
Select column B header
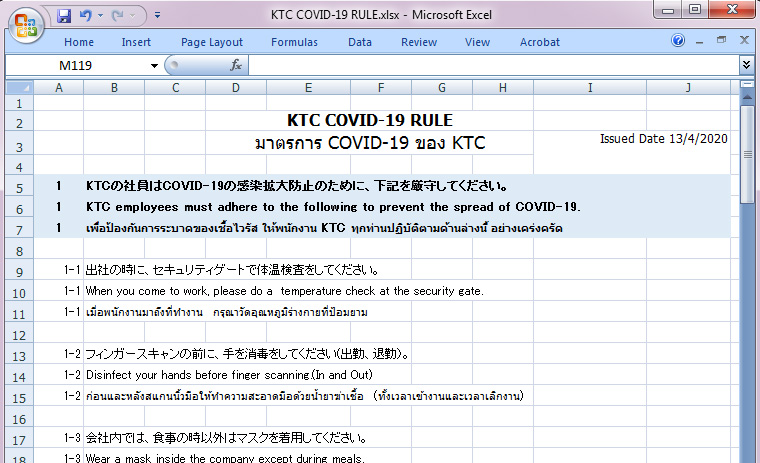point(114,88)
